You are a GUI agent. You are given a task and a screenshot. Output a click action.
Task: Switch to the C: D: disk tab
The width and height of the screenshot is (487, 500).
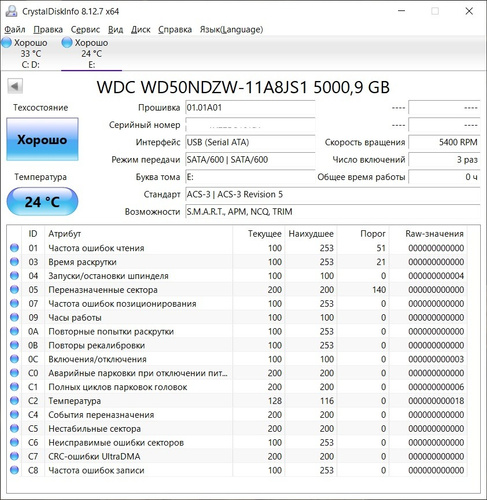tap(31, 53)
